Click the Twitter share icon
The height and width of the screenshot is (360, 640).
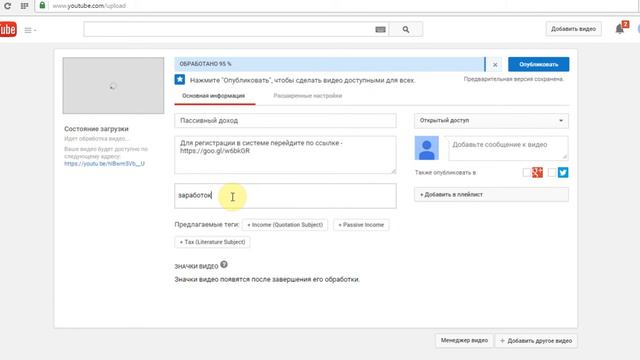563,173
